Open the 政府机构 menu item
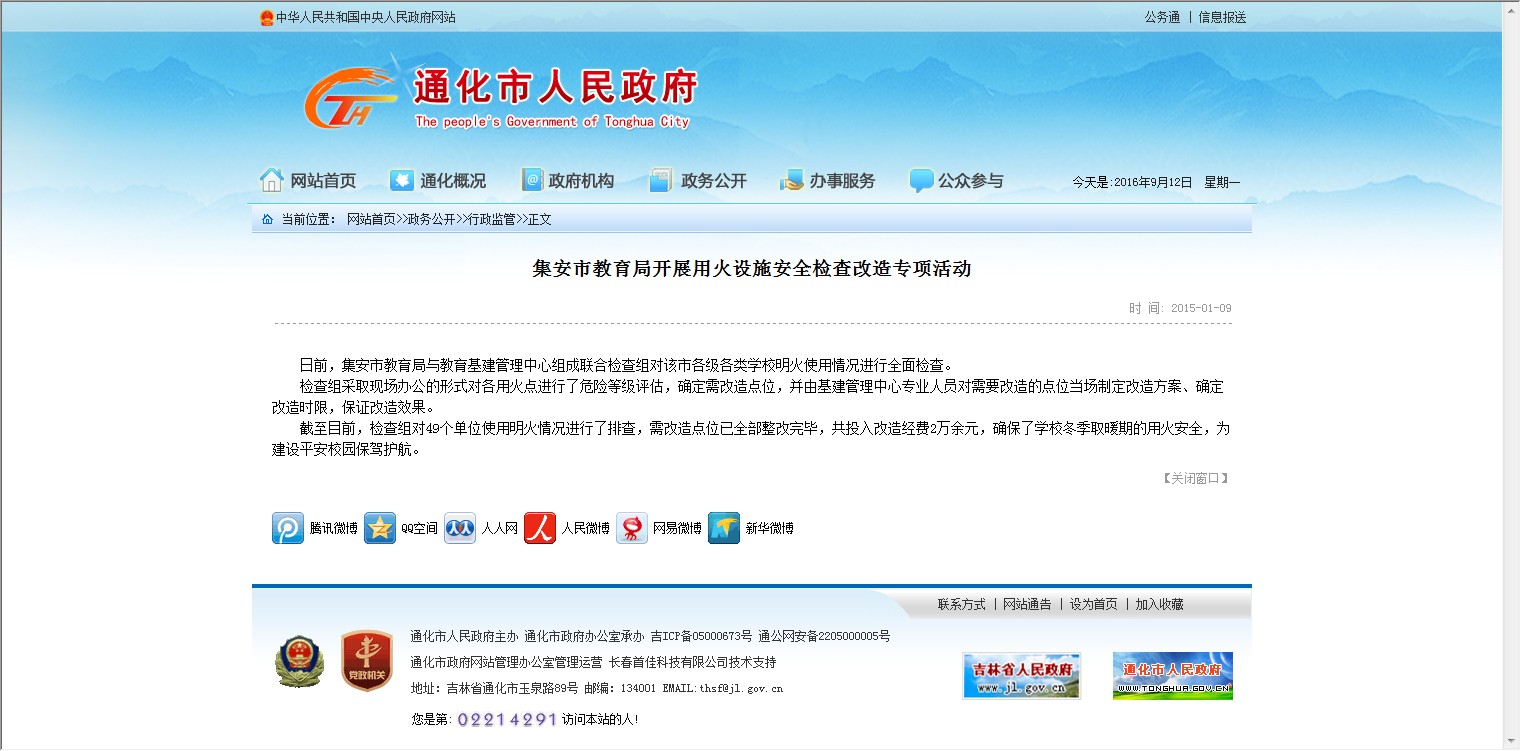This screenshot has width=1521, height=751. [568, 181]
